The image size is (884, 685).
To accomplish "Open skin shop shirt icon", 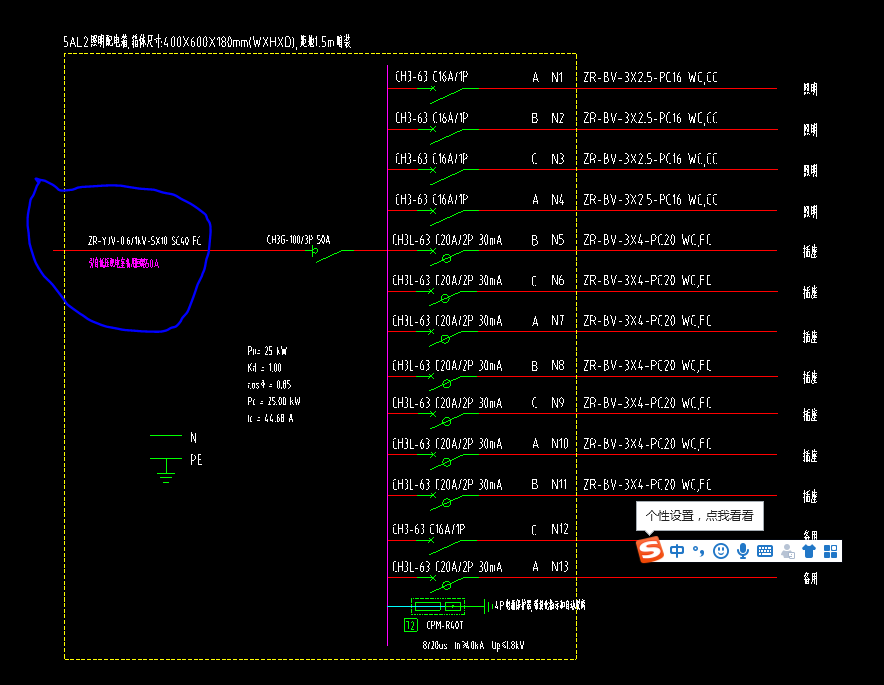I will pos(809,551).
